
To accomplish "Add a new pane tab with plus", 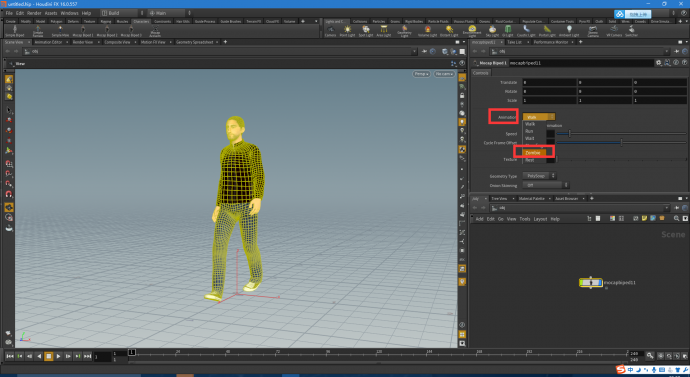I will coord(225,42).
